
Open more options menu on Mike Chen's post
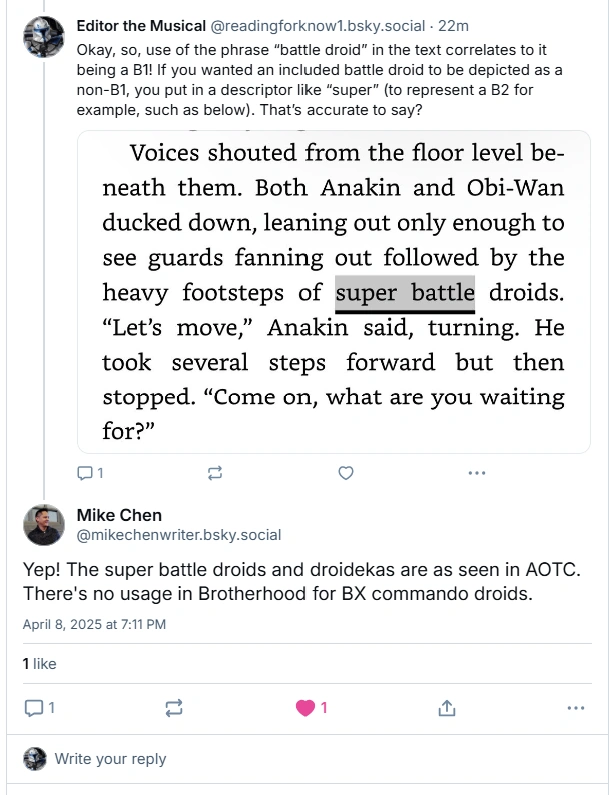click(575, 708)
